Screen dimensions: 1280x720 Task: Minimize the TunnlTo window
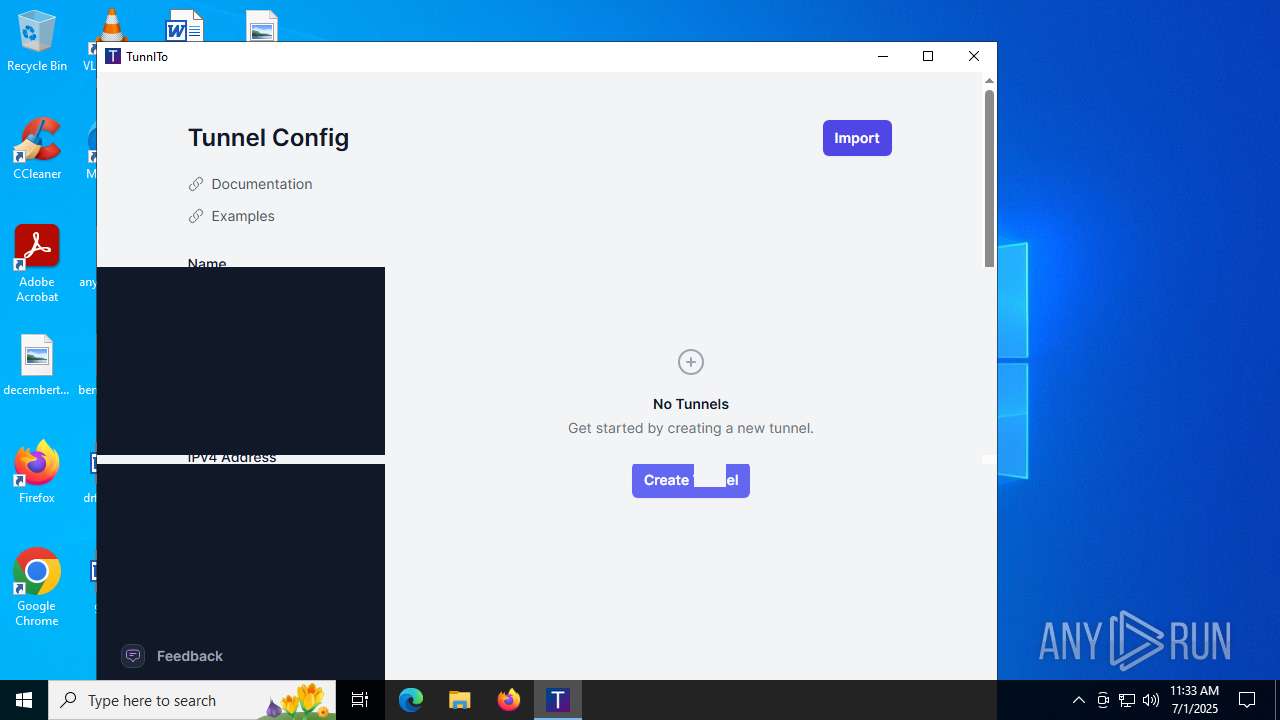tap(883, 57)
